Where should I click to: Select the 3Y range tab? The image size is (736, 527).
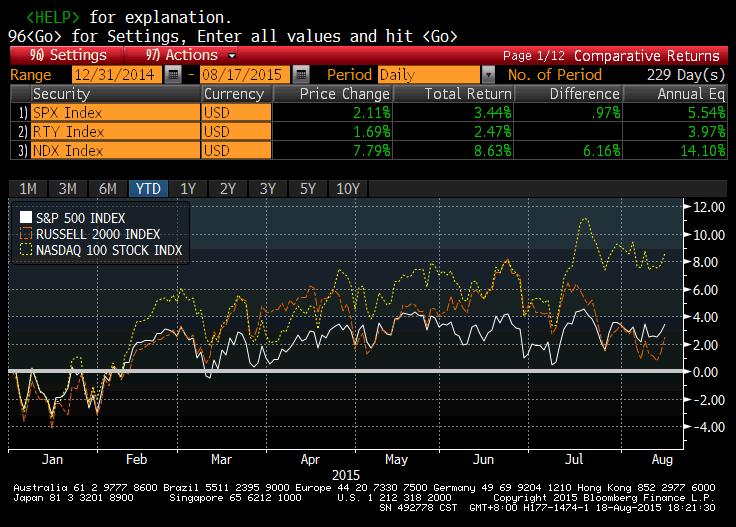point(268,189)
